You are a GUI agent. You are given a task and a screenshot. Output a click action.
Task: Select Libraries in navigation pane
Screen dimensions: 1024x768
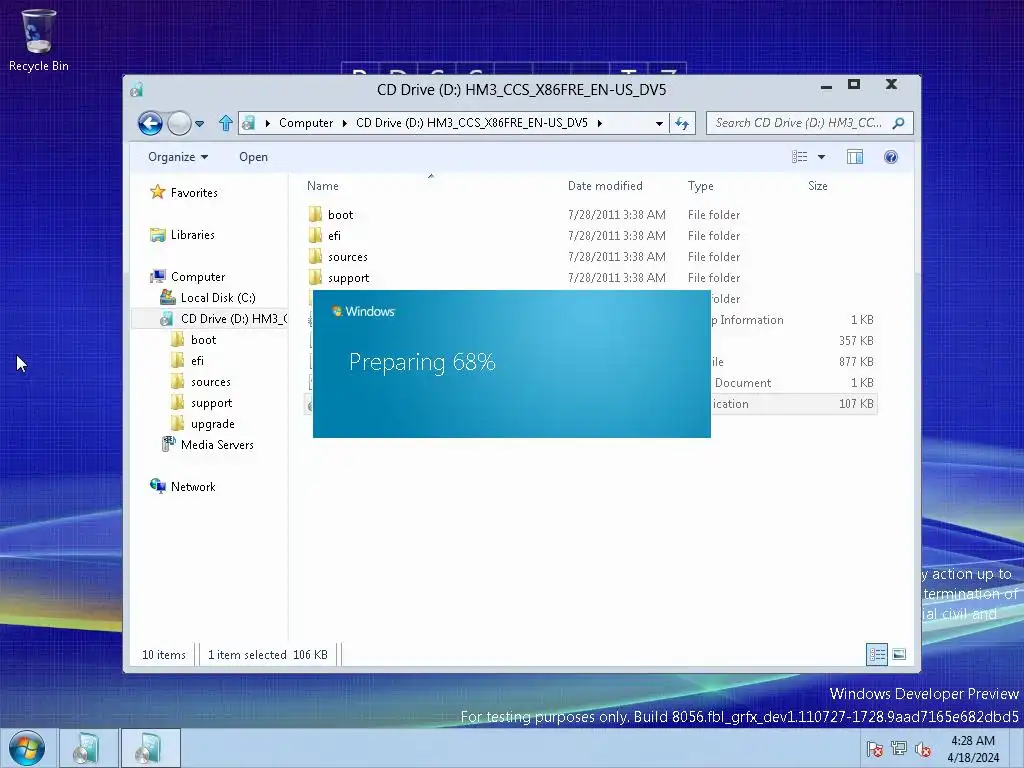[193, 234]
